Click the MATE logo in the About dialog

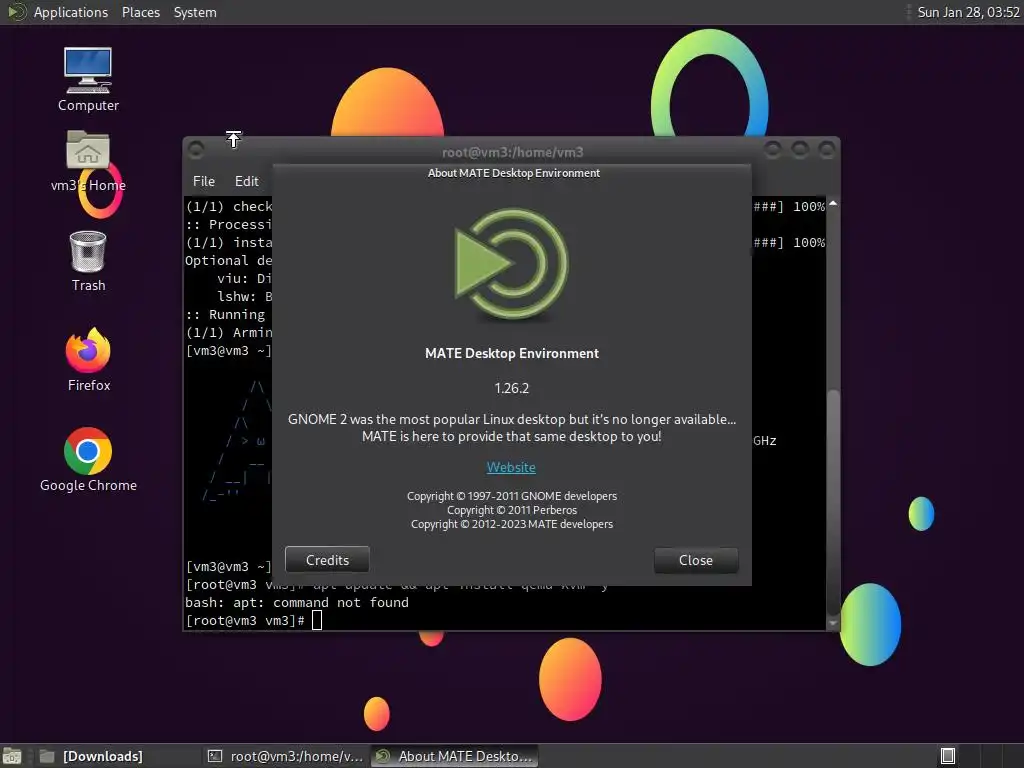tap(511, 263)
